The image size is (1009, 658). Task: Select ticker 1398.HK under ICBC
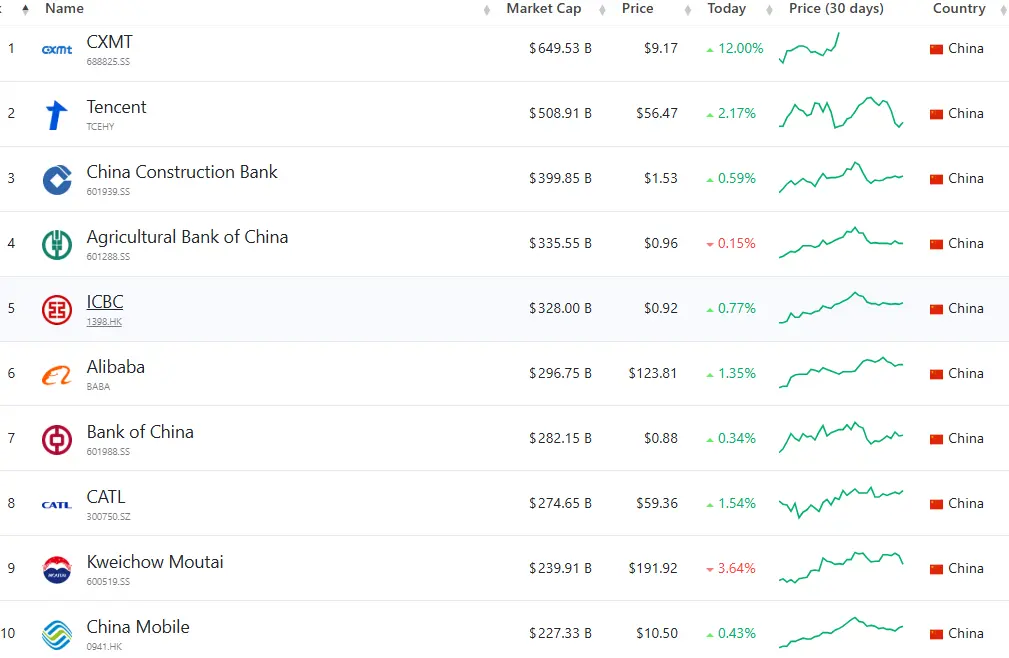click(x=104, y=322)
